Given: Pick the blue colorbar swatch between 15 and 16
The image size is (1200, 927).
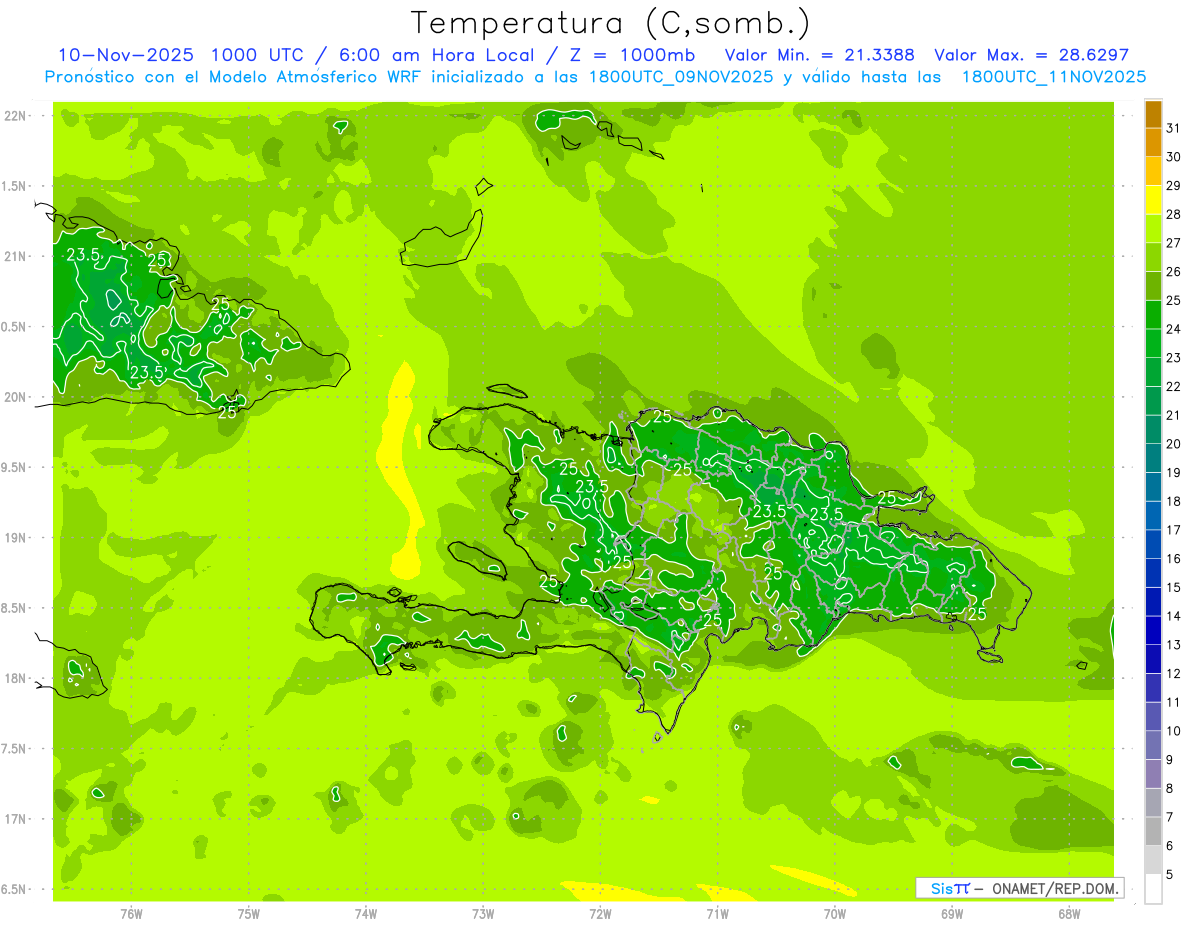Looking at the screenshot, I should 1153,573.
